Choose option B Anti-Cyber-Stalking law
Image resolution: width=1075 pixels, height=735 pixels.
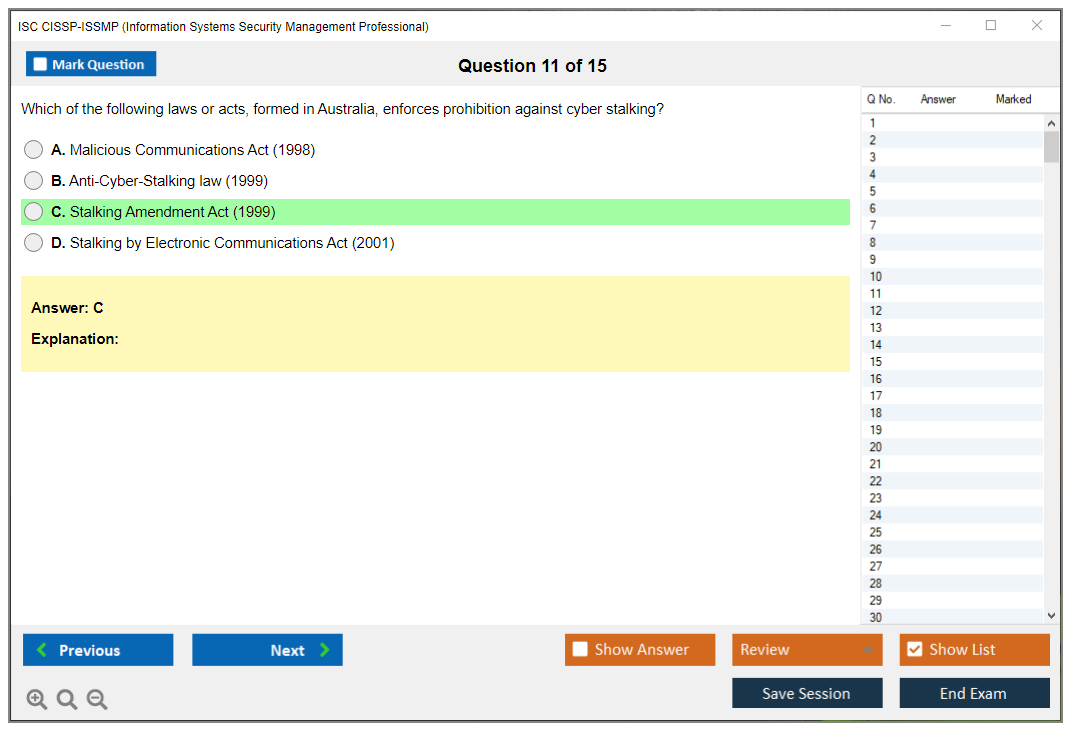point(34,181)
